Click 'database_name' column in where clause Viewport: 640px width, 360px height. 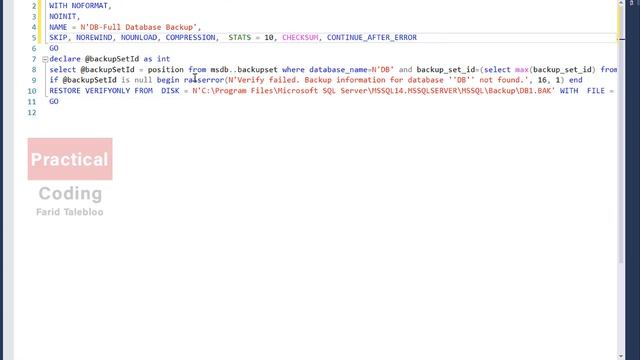point(338,69)
